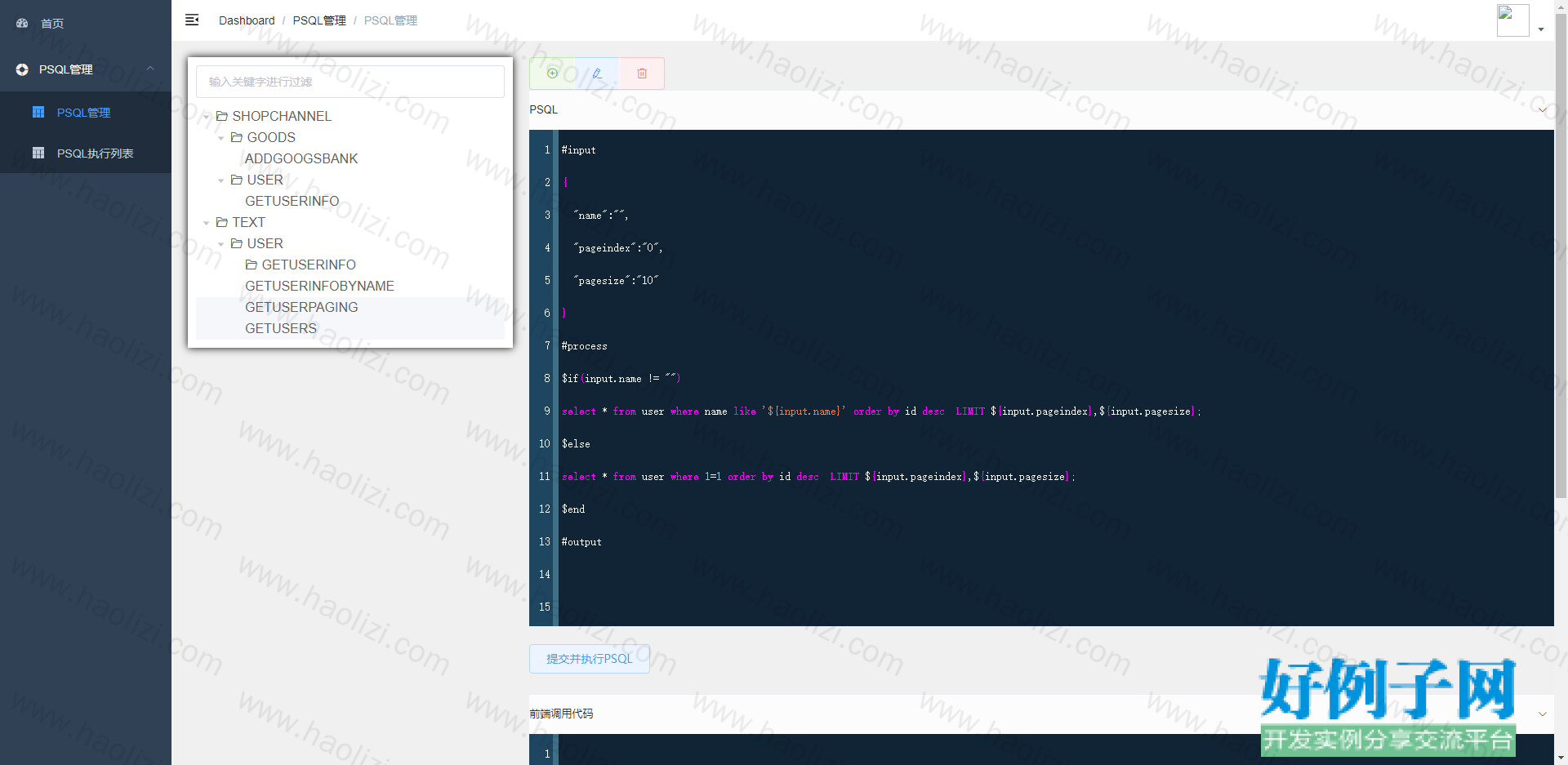Open the PSQL管理 submenu item
The image size is (1568, 765).
point(86,112)
